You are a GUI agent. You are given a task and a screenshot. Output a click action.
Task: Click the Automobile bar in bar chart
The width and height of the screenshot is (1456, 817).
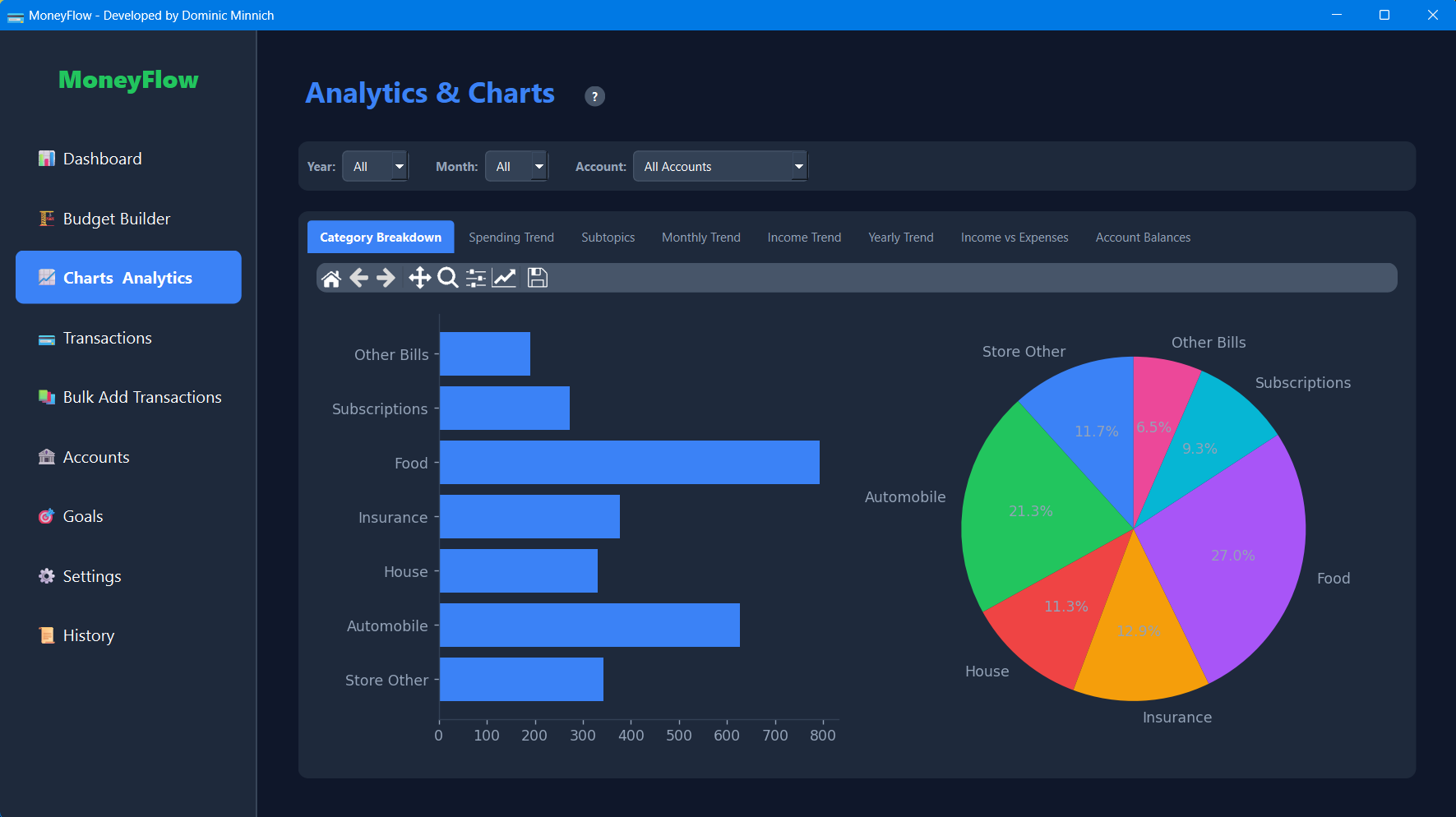(589, 625)
